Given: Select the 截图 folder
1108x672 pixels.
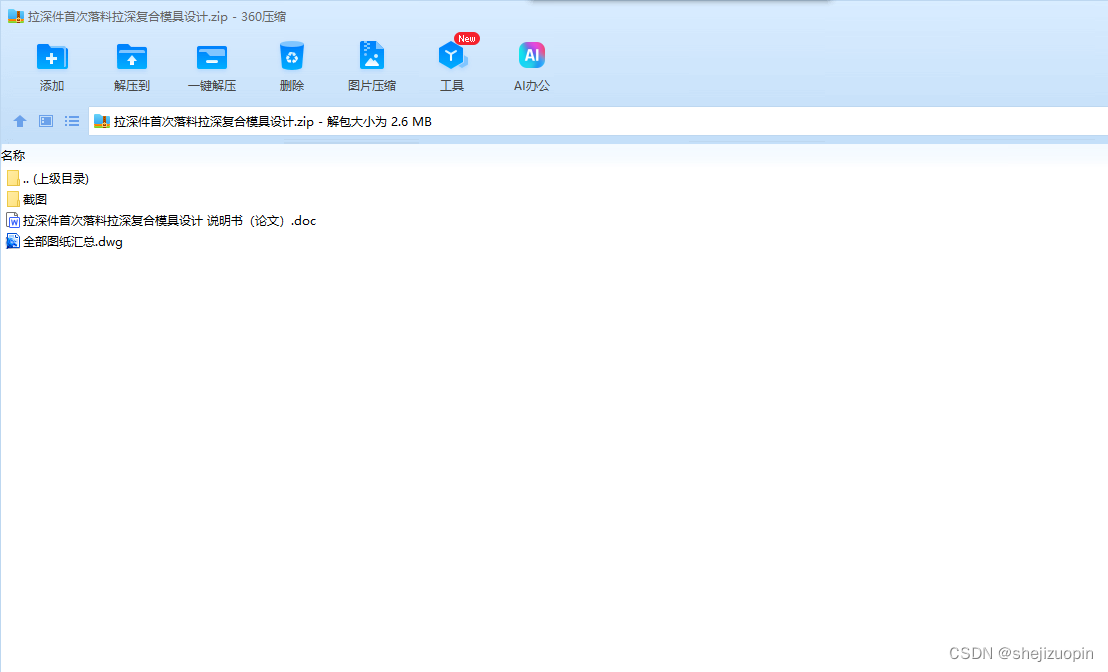Looking at the screenshot, I should [x=27, y=200].
